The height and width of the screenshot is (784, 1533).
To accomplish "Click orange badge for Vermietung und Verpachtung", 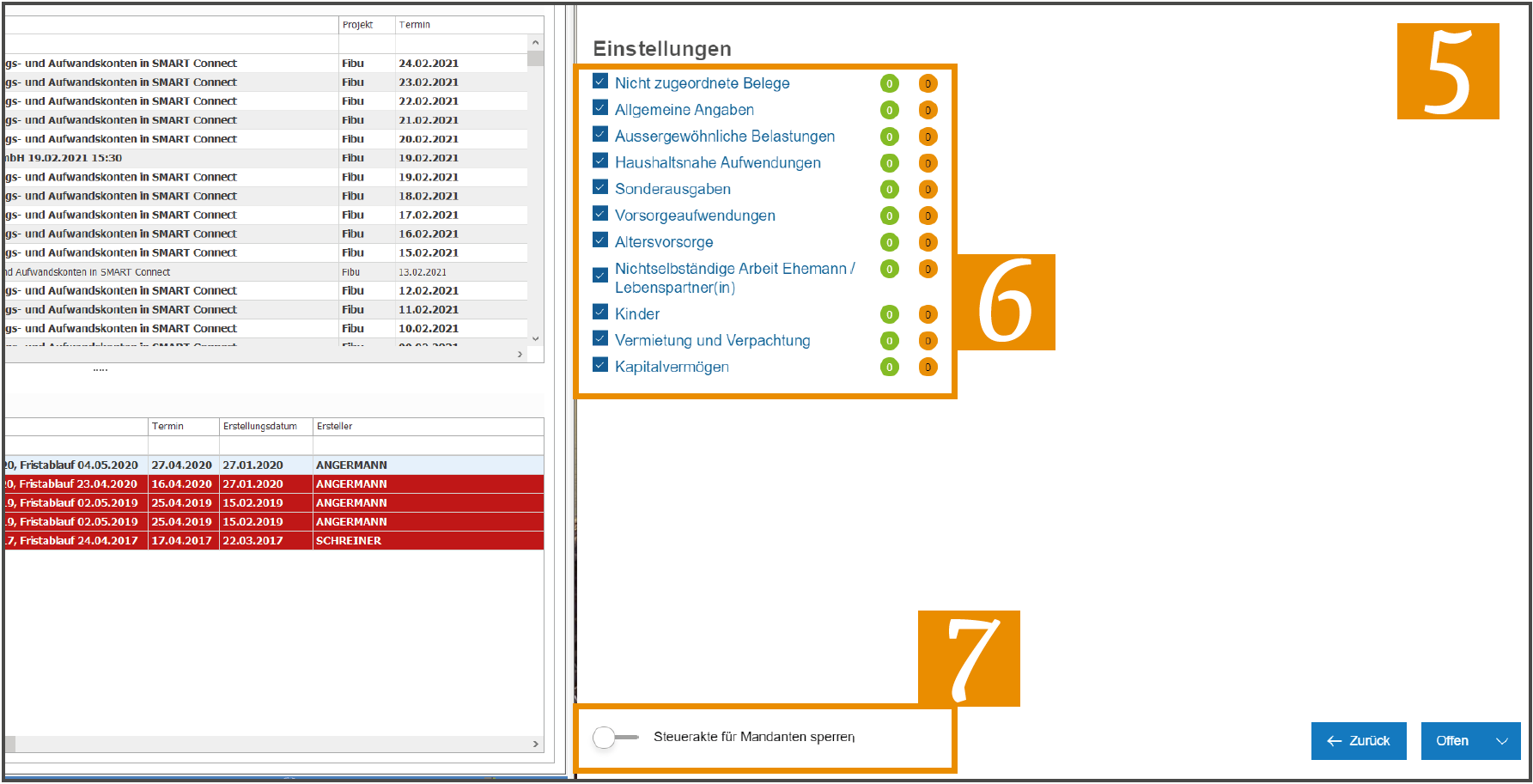I will 928,341.
